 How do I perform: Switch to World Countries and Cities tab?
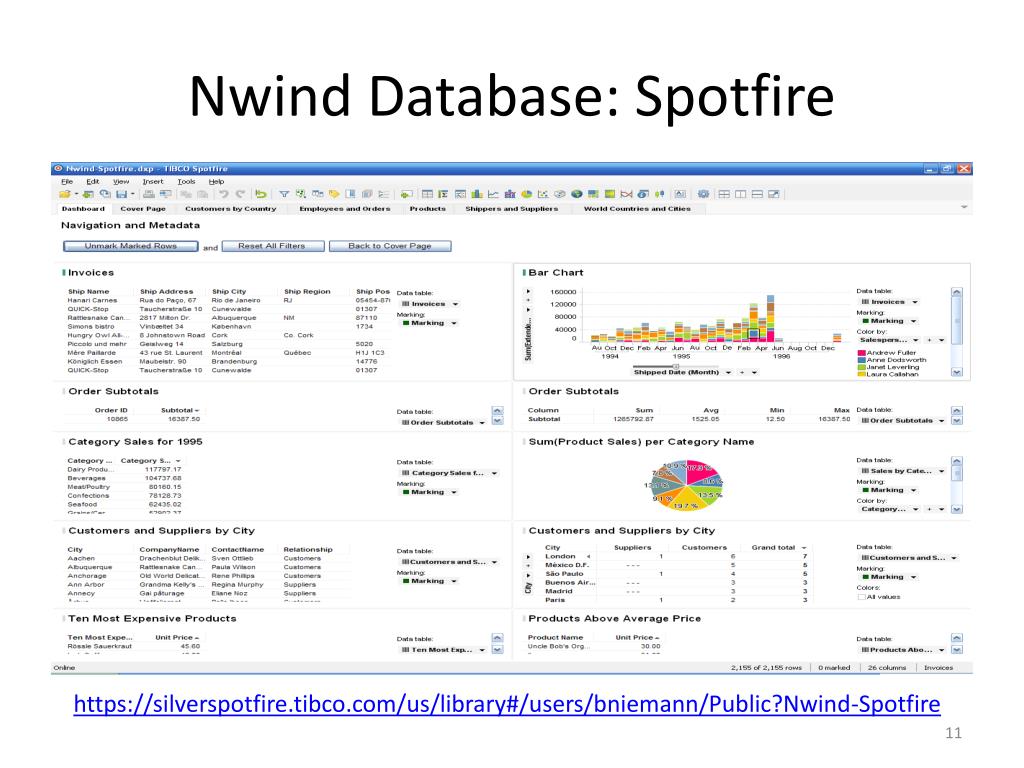637,209
